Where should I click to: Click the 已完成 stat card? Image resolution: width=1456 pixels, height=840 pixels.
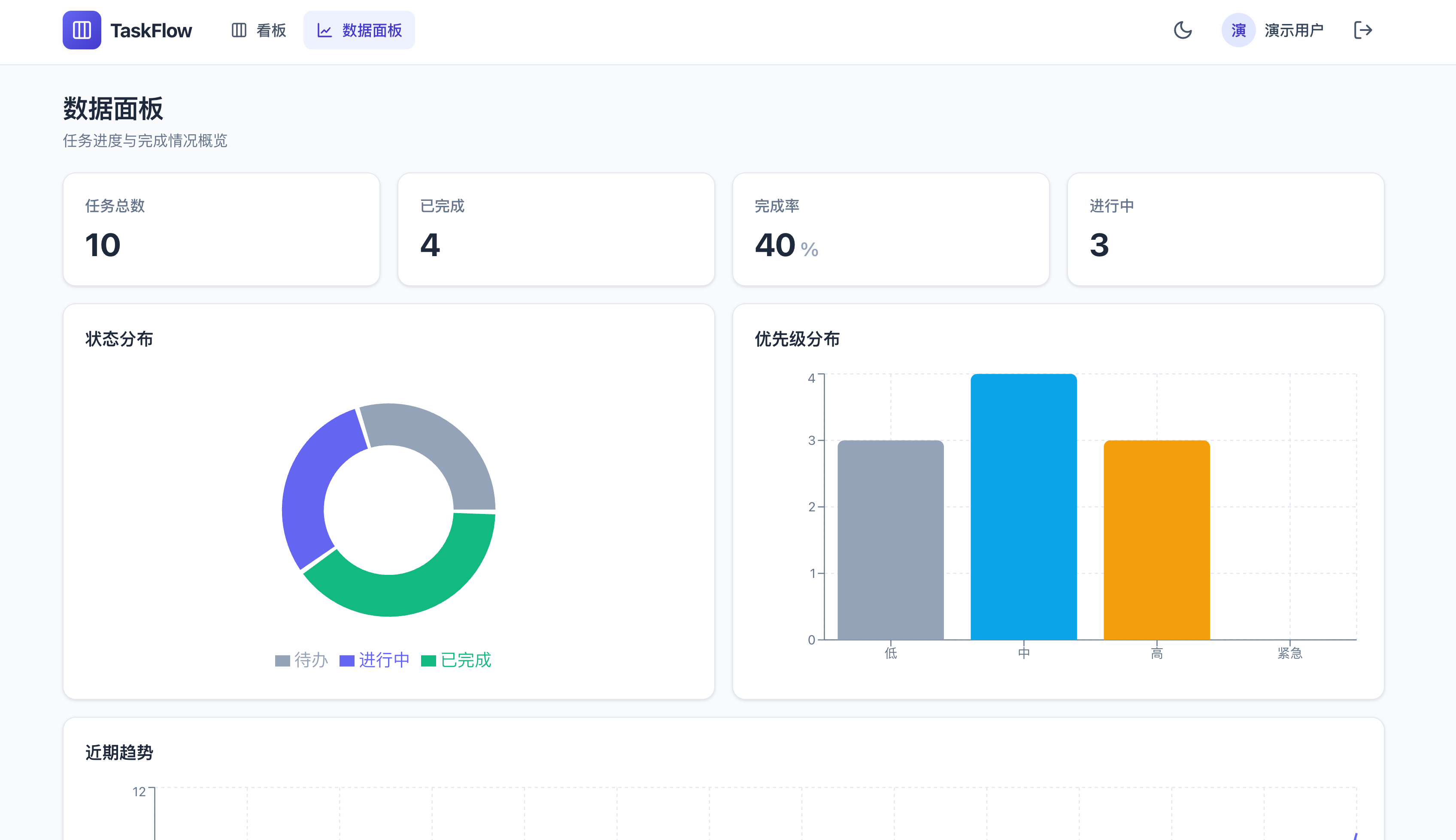tap(556, 229)
